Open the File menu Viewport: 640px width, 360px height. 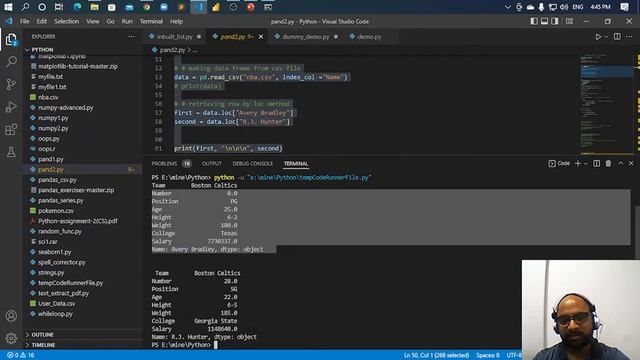(24, 21)
